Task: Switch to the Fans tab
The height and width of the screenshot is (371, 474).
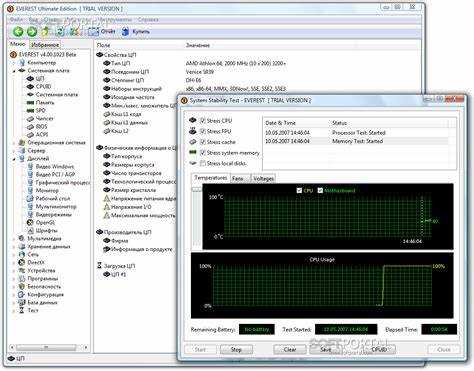Action: [239, 179]
